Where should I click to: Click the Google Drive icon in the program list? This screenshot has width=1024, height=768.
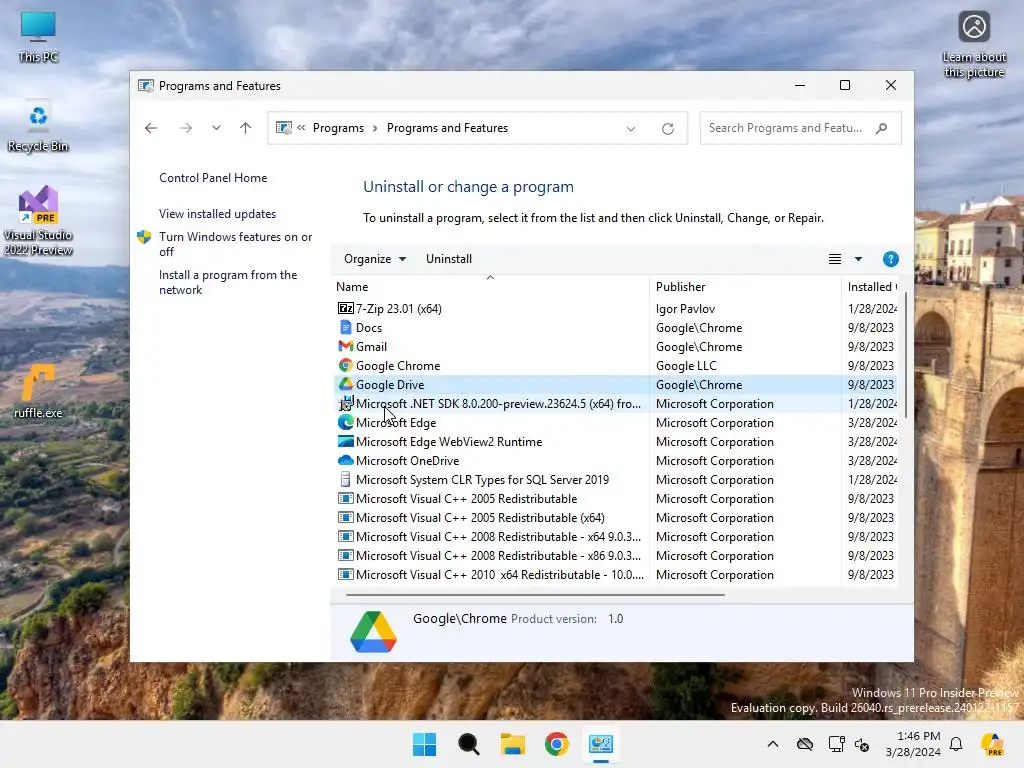tap(345, 384)
